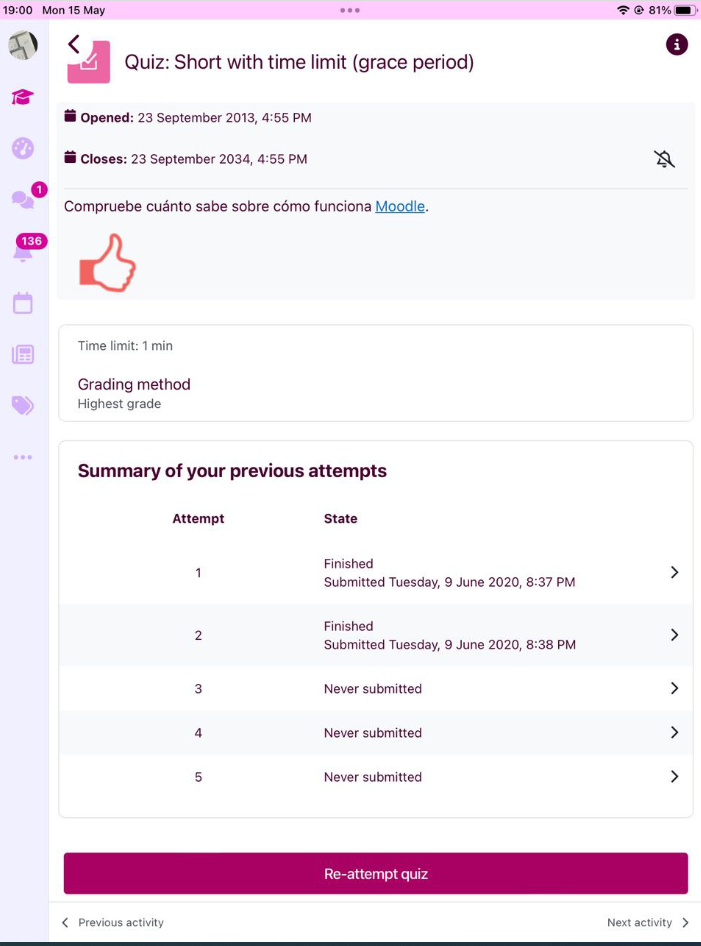The height and width of the screenshot is (946, 701).
Task: Open attempt 5 never submitted row
Action: [375, 777]
